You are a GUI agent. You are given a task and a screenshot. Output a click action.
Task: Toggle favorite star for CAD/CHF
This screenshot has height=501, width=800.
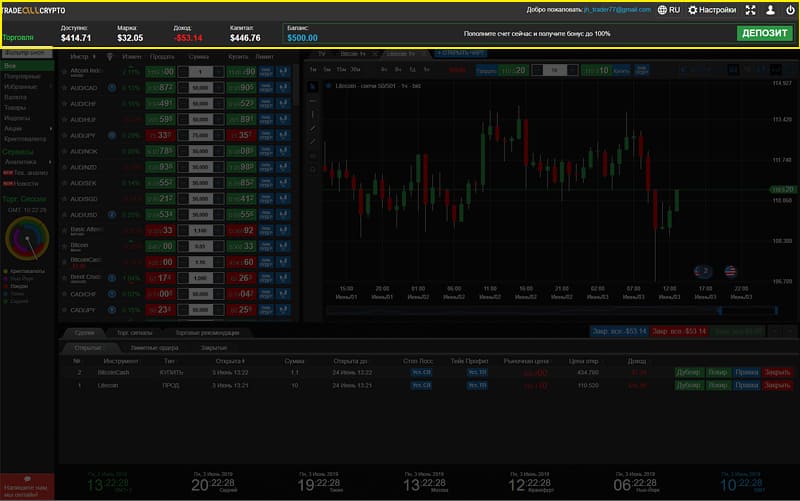pyautogui.click(x=64, y=294)
